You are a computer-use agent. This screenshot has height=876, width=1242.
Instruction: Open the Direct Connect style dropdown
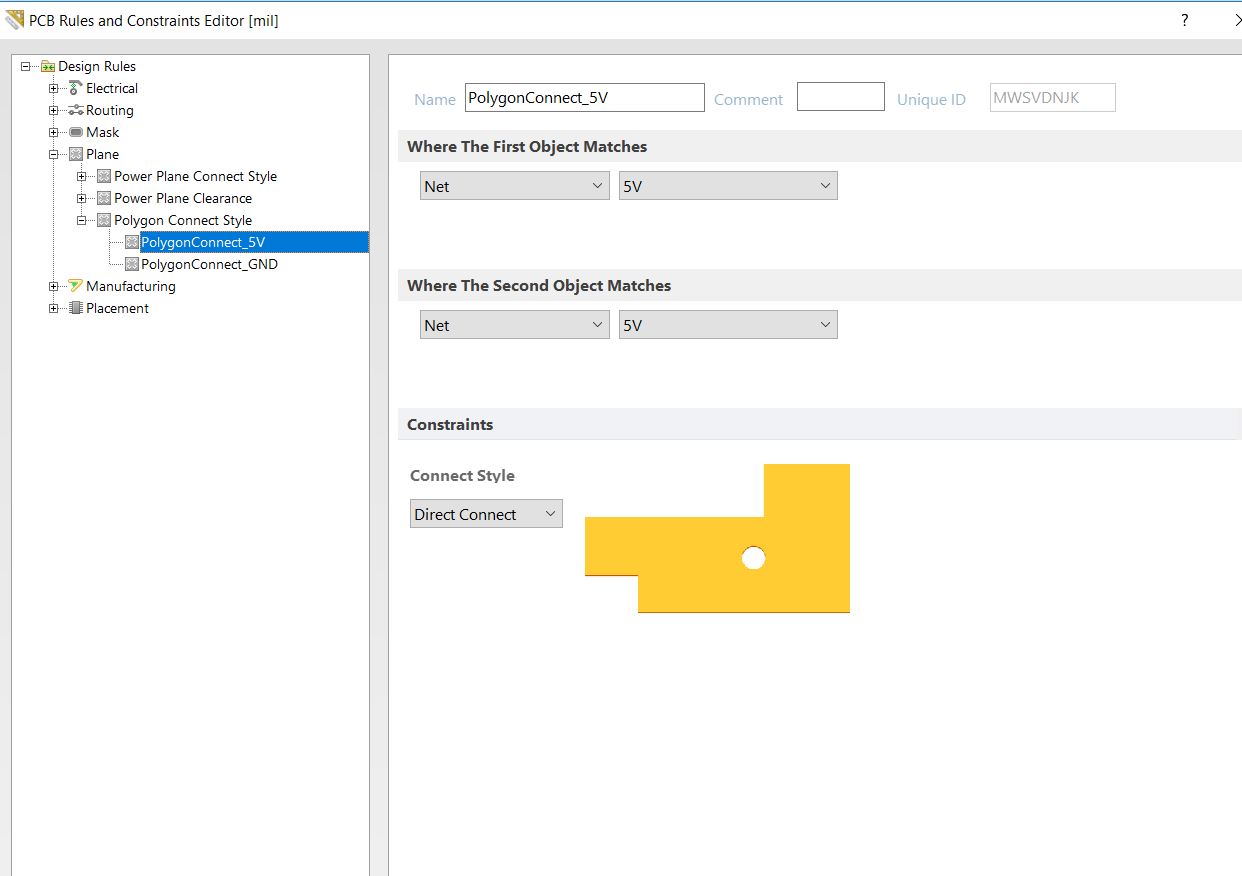pos(486,514)
